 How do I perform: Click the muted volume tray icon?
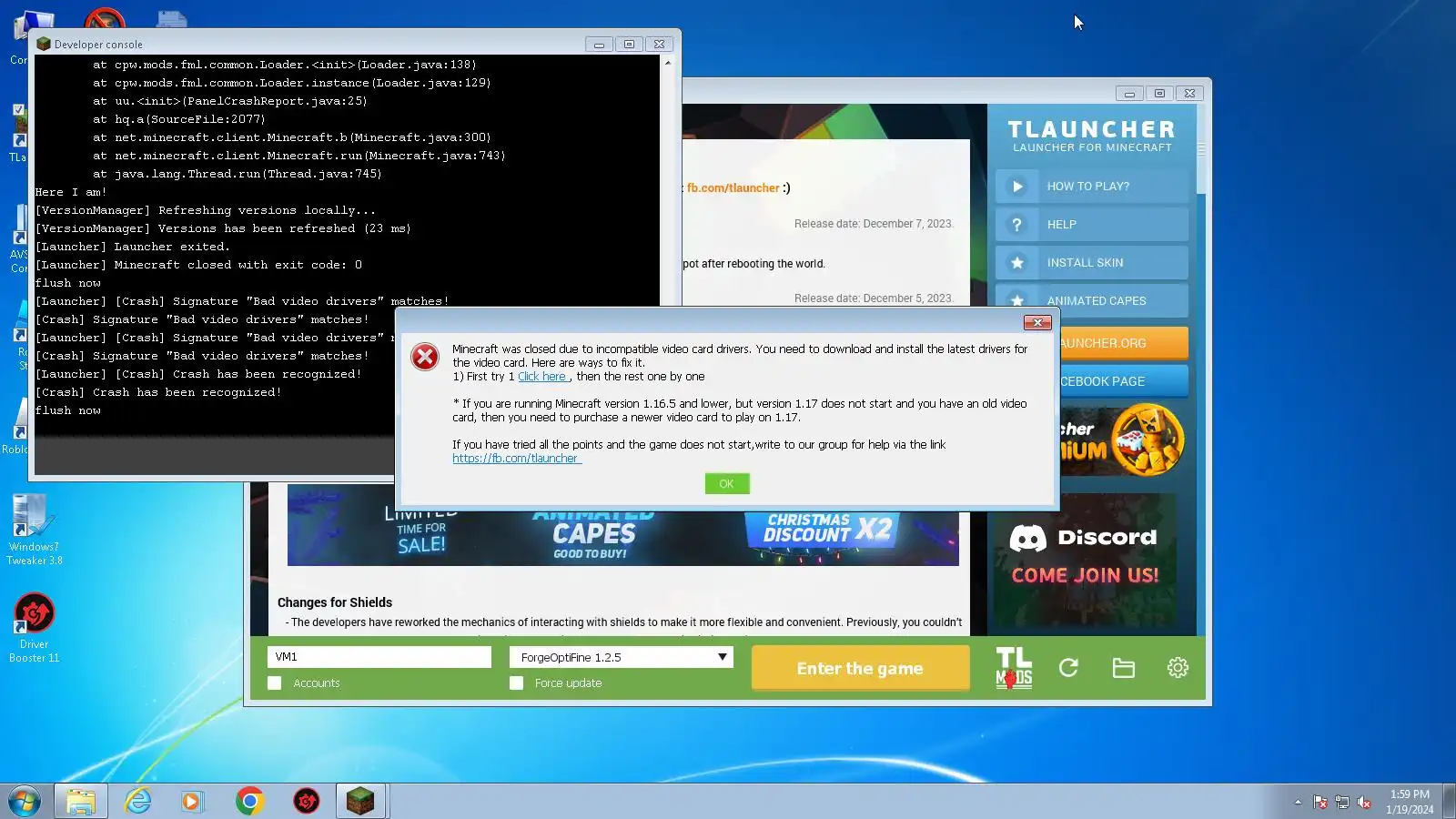(x=1364, y=802)
